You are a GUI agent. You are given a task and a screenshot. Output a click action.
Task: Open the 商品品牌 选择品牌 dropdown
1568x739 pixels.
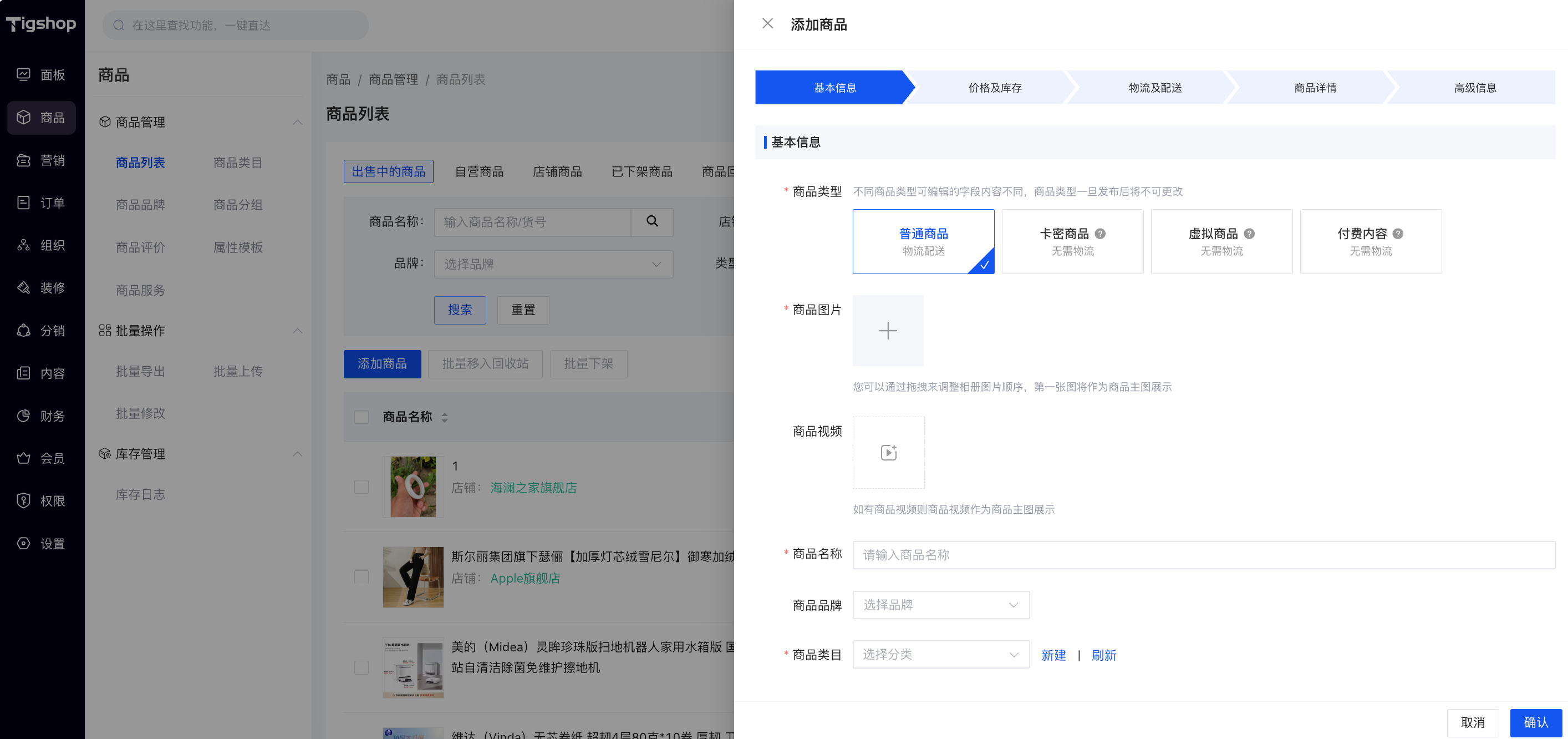(940, 605)
